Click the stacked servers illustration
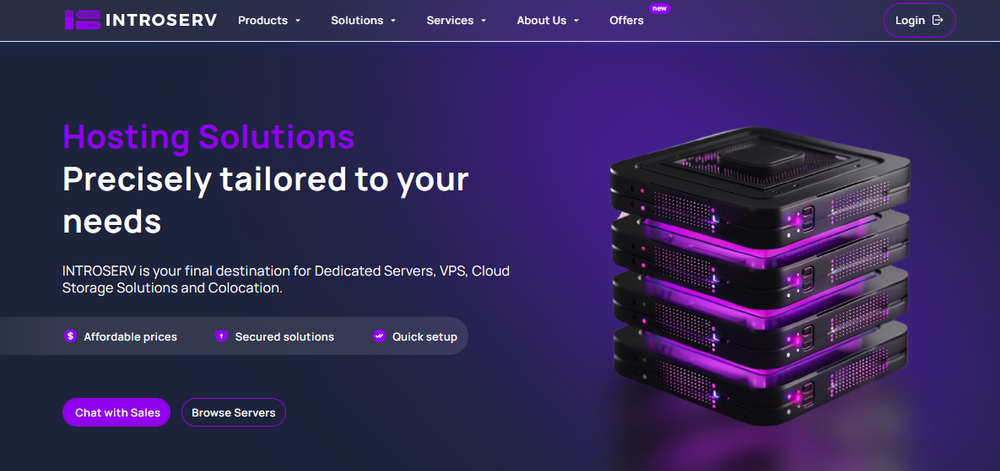Viewport: 1000px width, 471px height. click(x=760, y=275)
